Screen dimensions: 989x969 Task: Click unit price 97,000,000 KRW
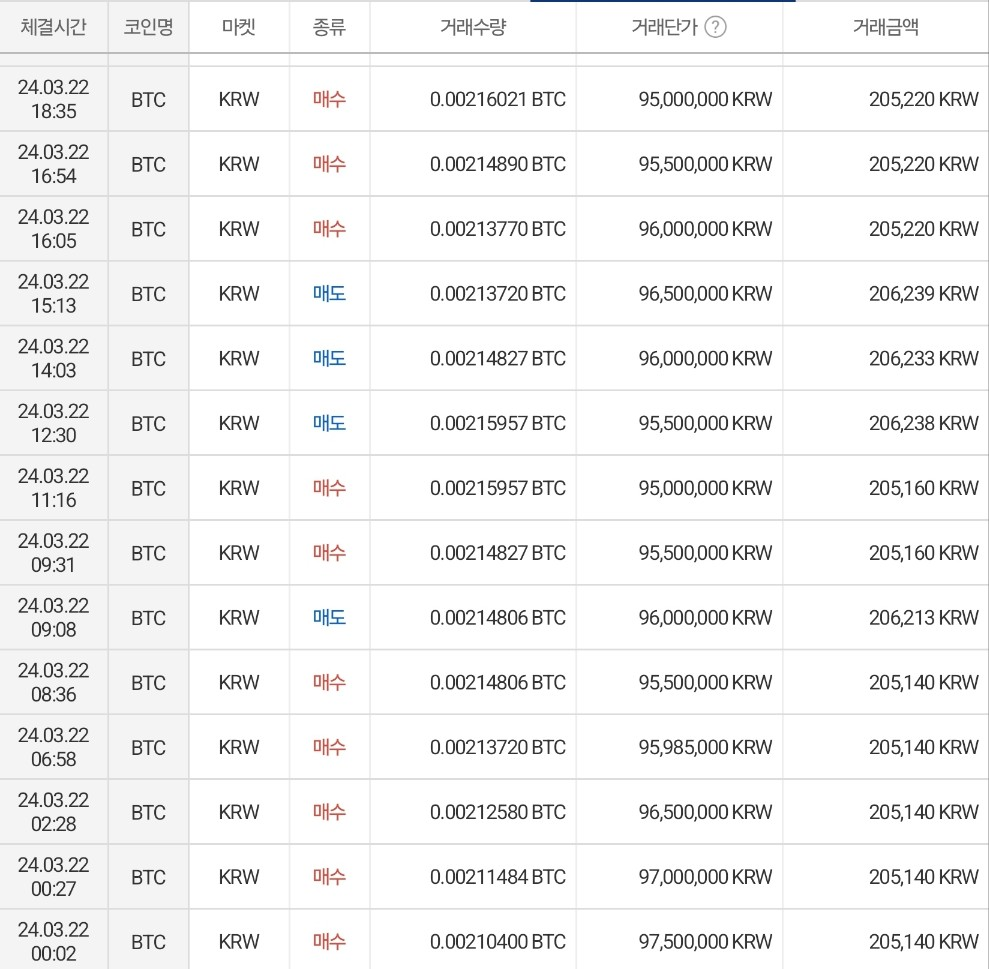(x=705, y=877)
